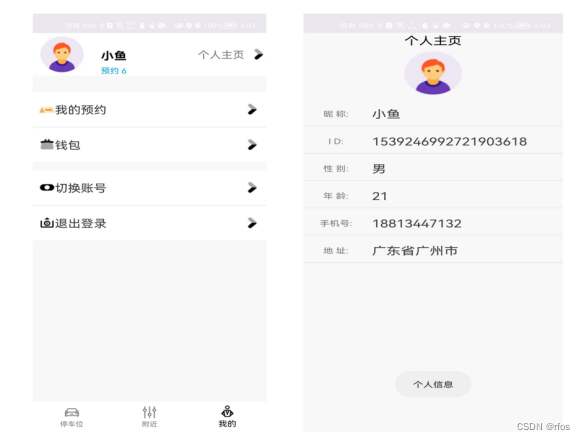Click the eye icon beside 切换账号
This screenshot has height=440, width=585.
point(47,187)
